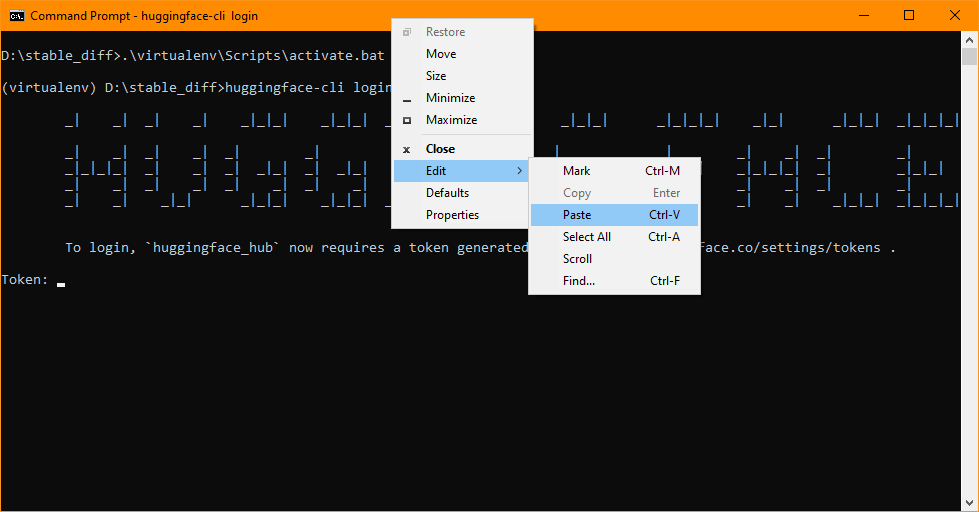
Task: Click the settings/tokens URL text
Action: 789,247
